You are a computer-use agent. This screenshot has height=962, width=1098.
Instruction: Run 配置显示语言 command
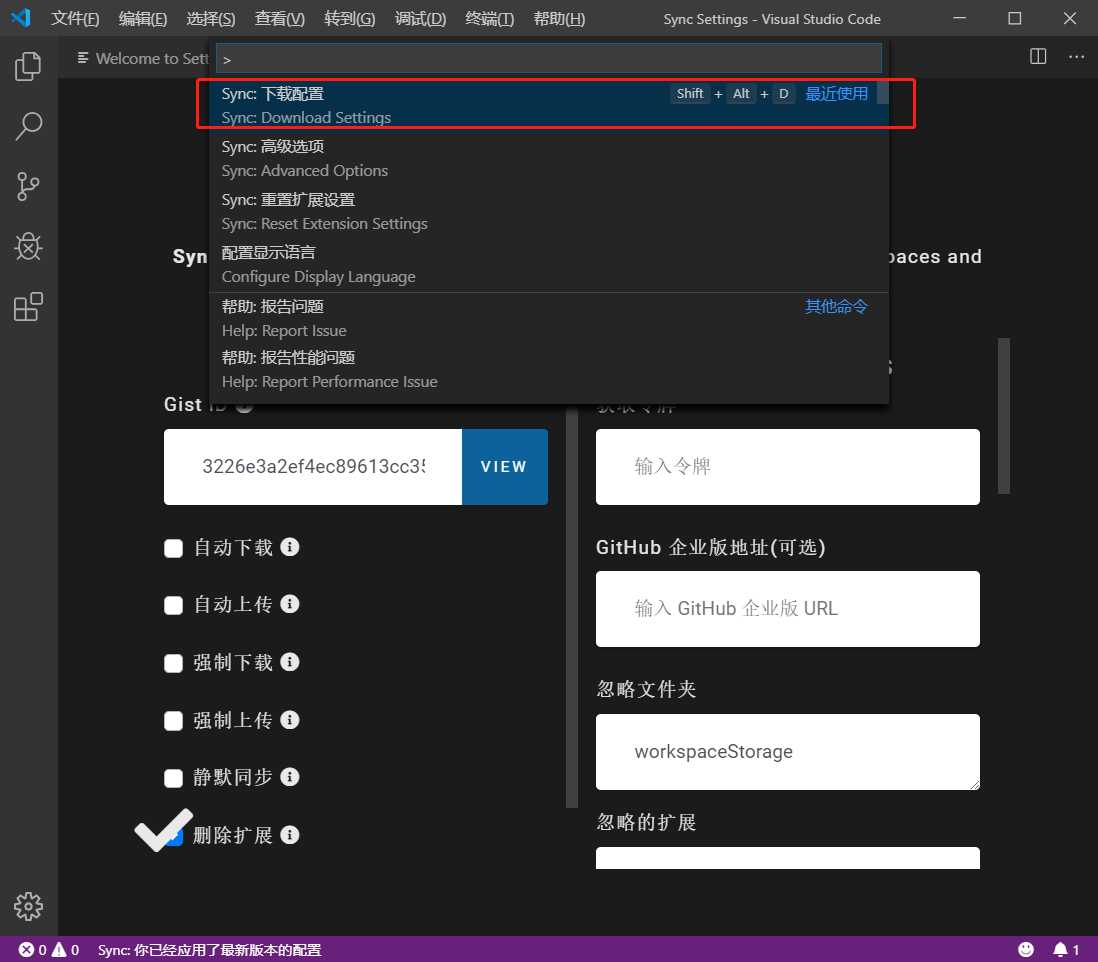click(550, 265)
